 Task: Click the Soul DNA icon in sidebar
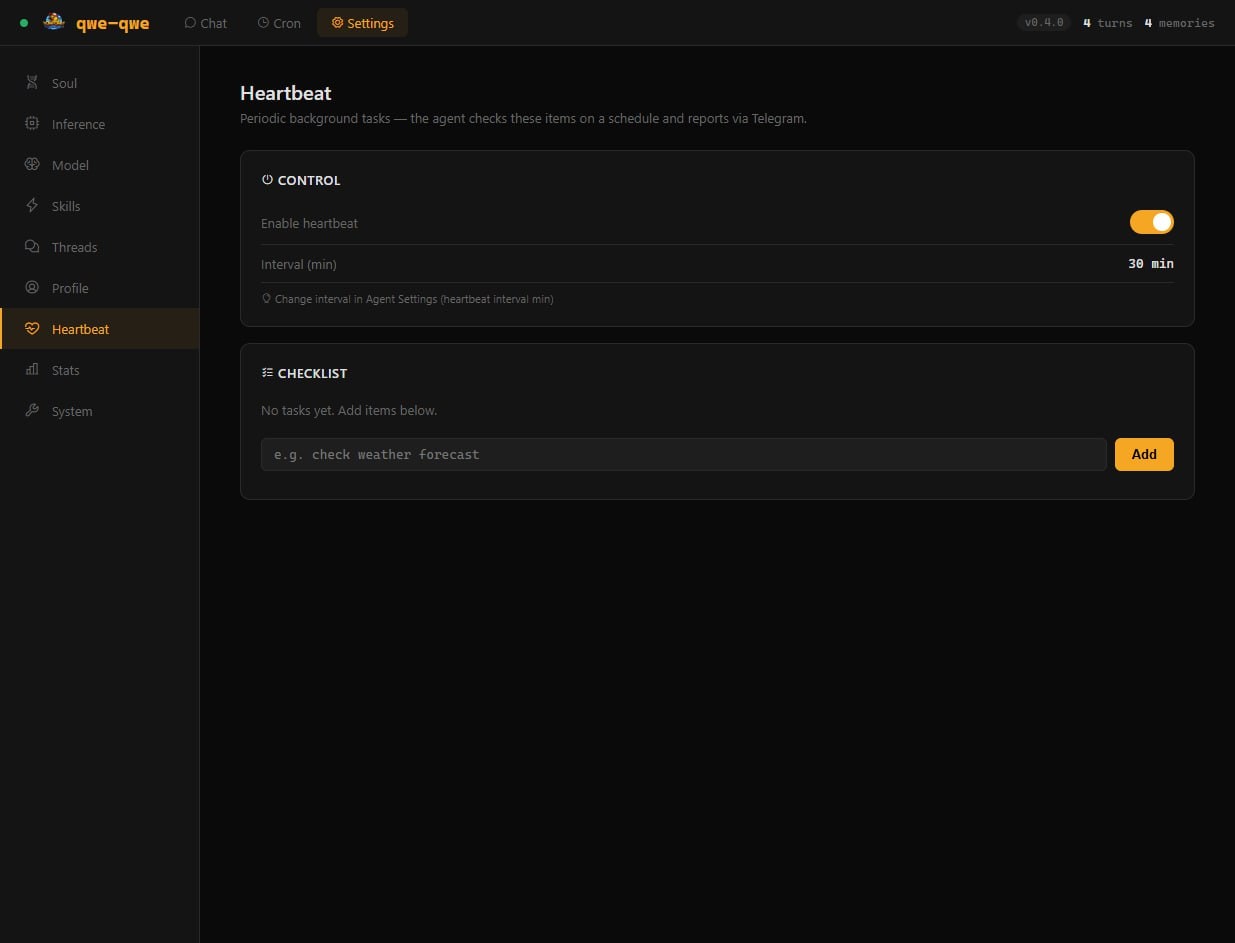click(x=32, y=83)
